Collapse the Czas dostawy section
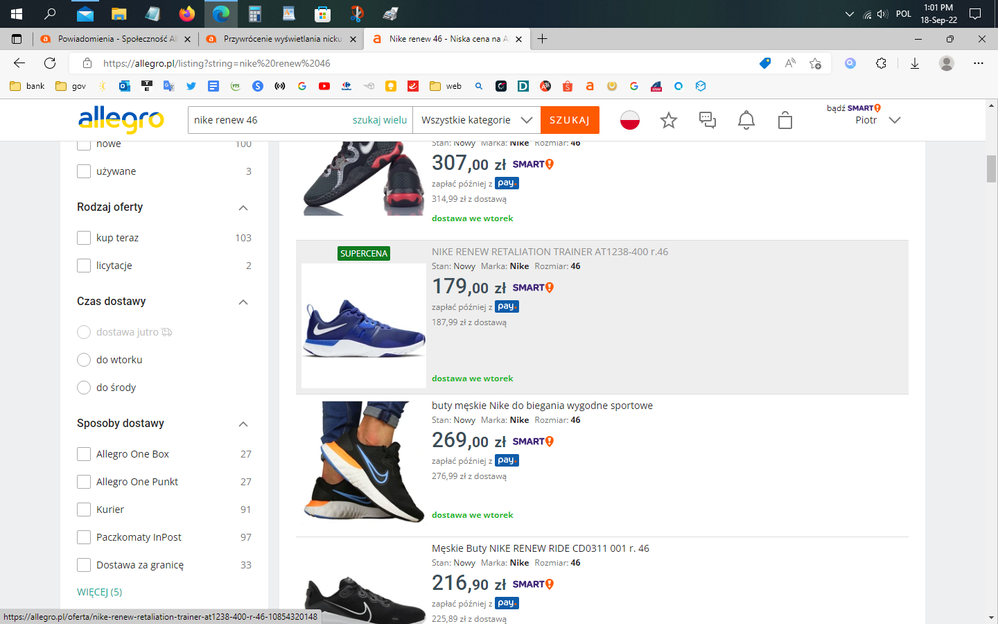The image size is (998, 624). 242,301
